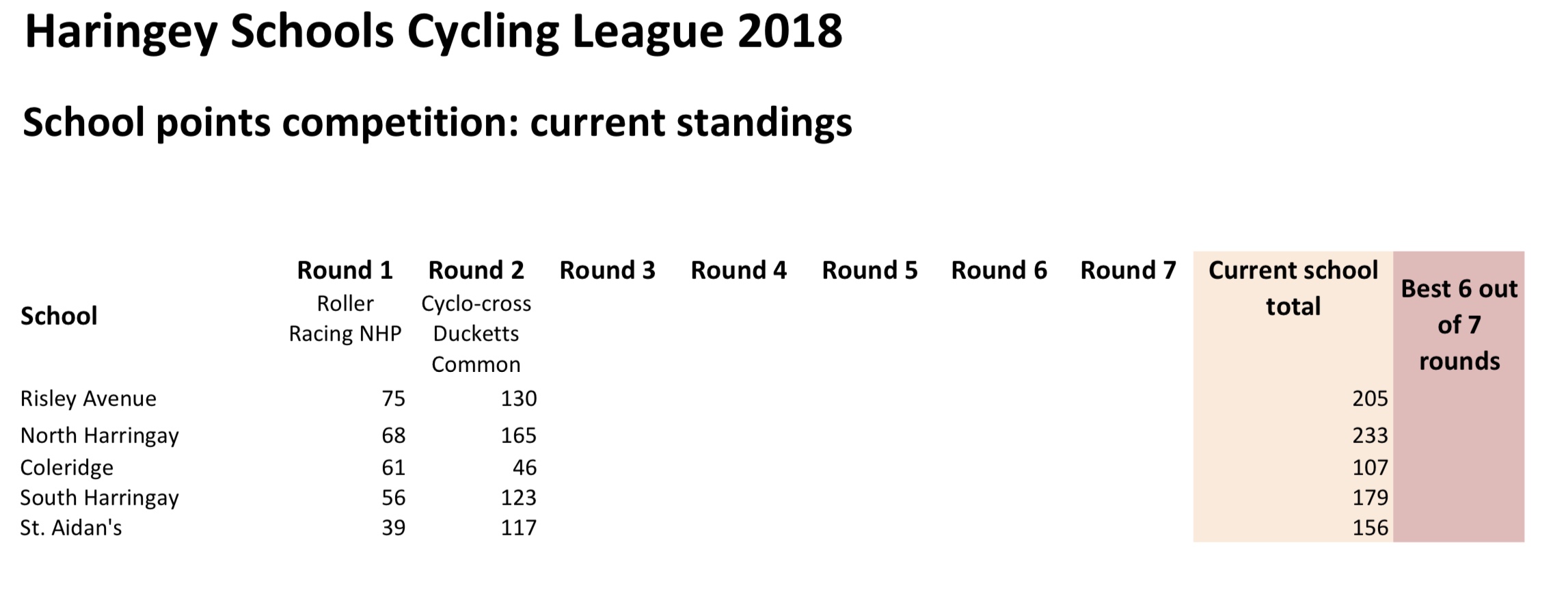1568x603 pixels.
Task: Select the Round 5 column header
Action: pyautogui.click(x=869, y=271)
